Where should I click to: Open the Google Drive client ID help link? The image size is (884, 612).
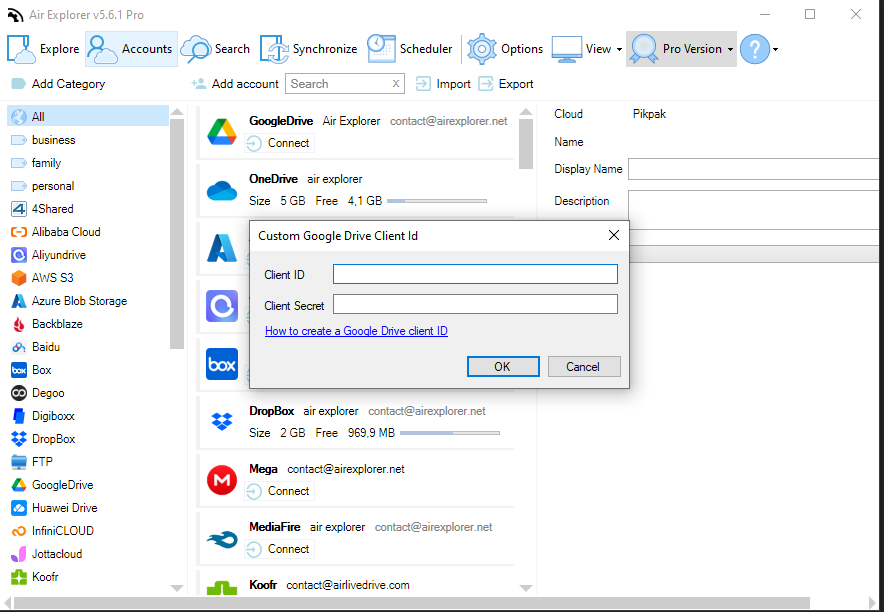coord(356,331)
